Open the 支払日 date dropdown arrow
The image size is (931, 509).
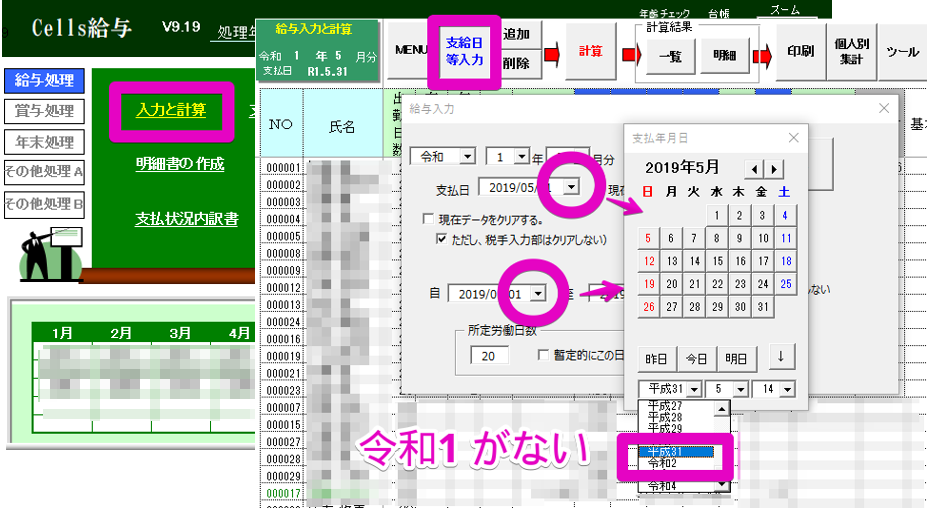click(571, 188)
